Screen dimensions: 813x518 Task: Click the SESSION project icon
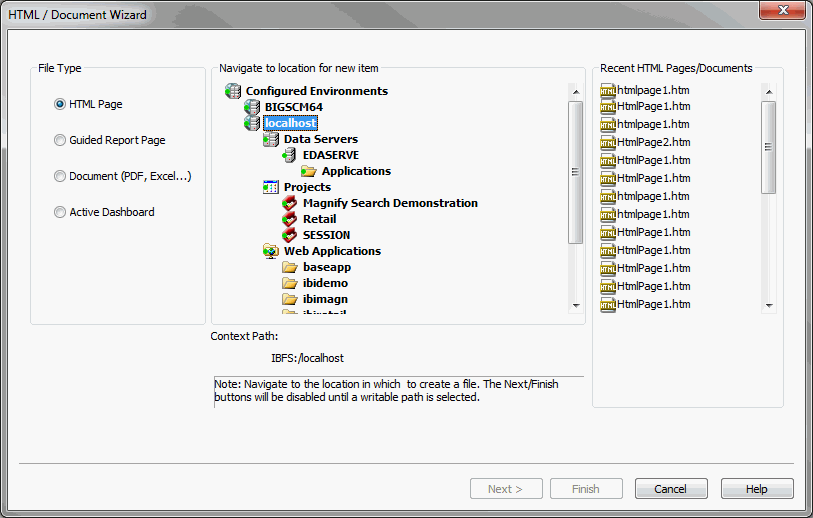[x=289, y=235]
